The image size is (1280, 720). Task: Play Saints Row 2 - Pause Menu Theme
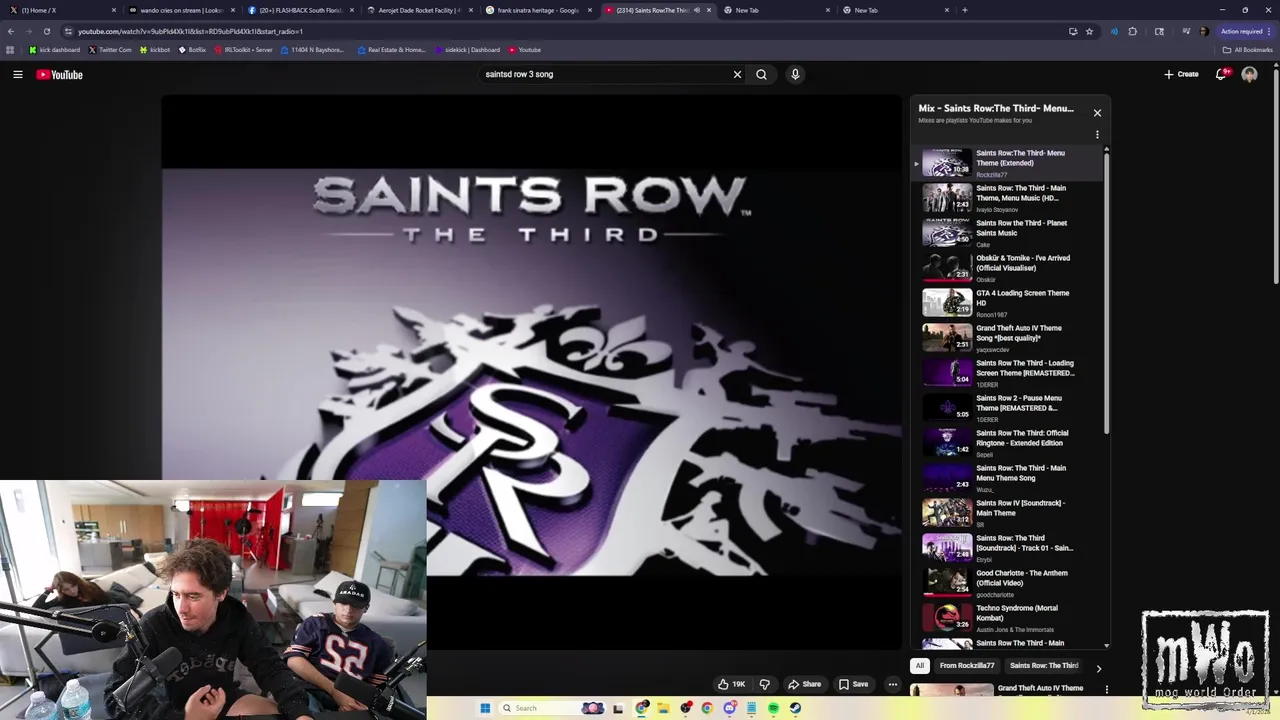tap(1009, 408)
